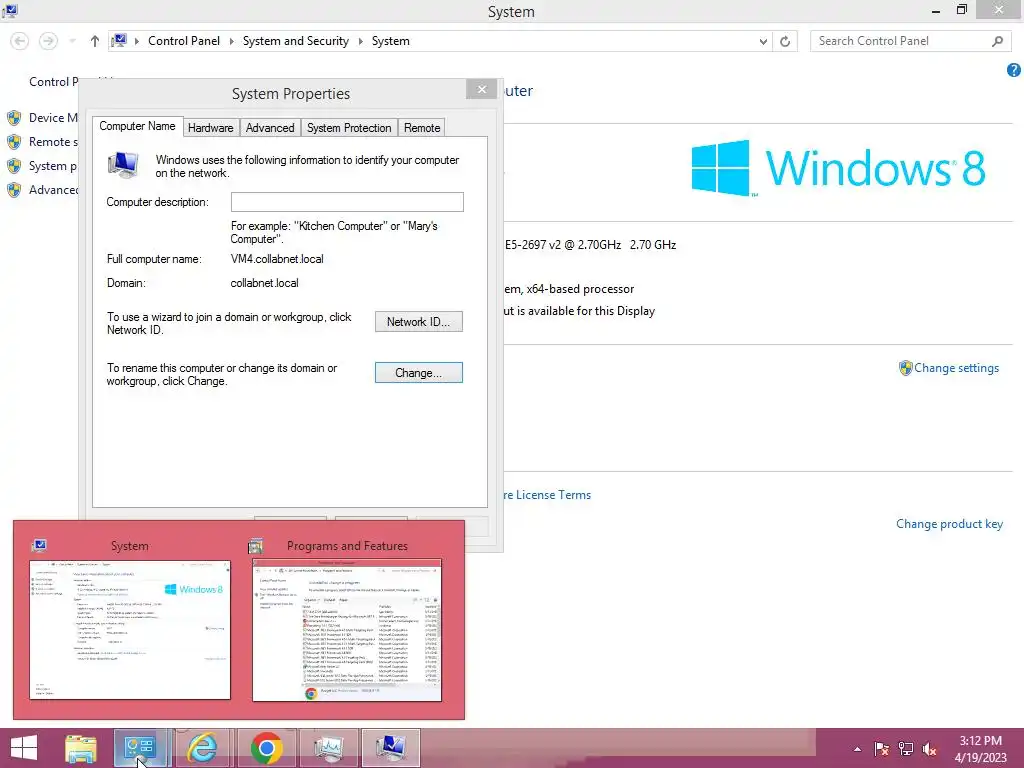1024x768 pixels.
Task: Open the License Terms link
Action: (x=547, y=495)
